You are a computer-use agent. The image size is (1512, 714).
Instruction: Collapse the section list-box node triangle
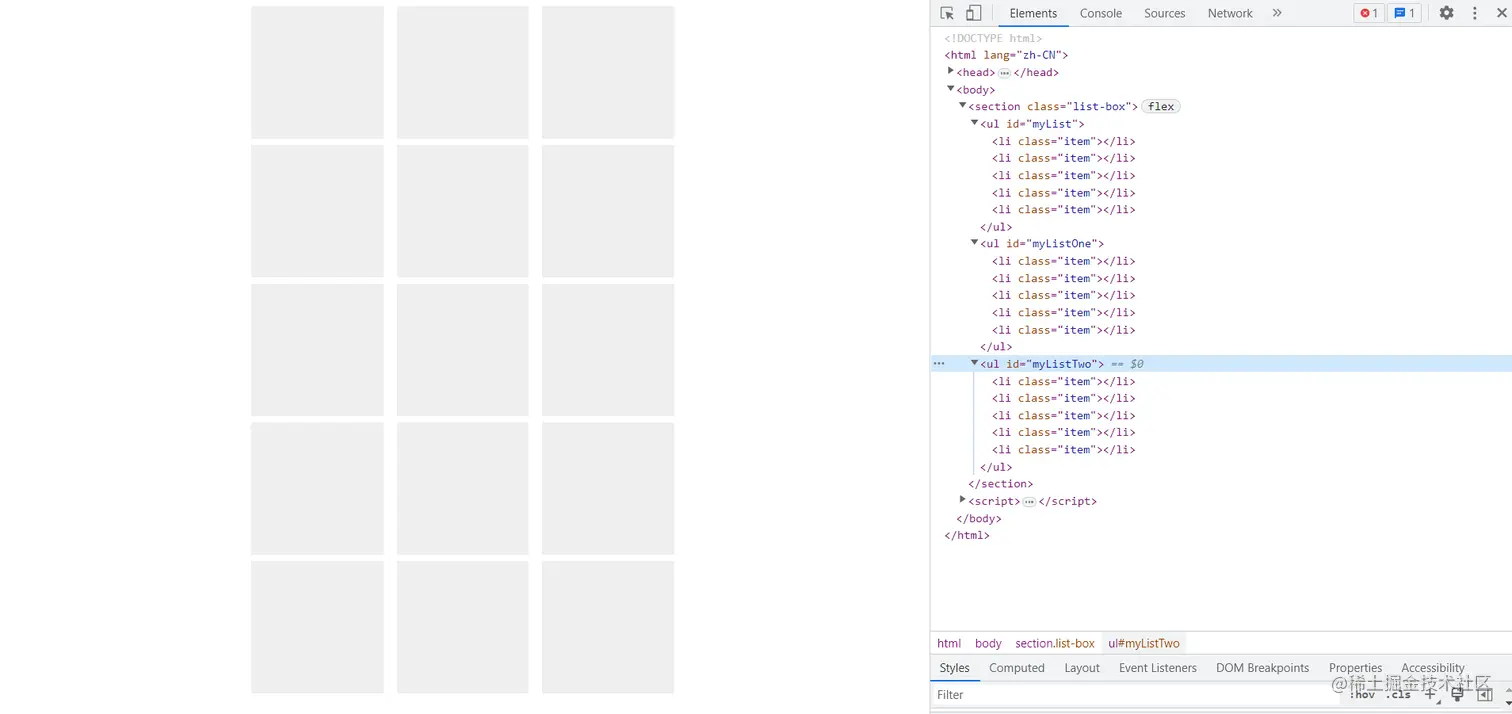pos(963,105)
